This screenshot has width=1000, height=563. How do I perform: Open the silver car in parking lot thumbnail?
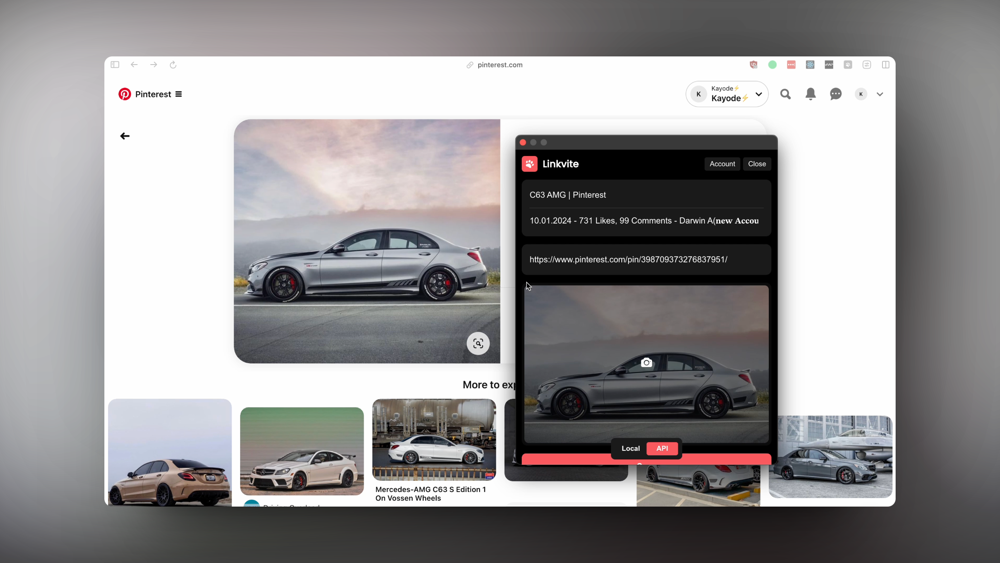click(x=698, y=485)
